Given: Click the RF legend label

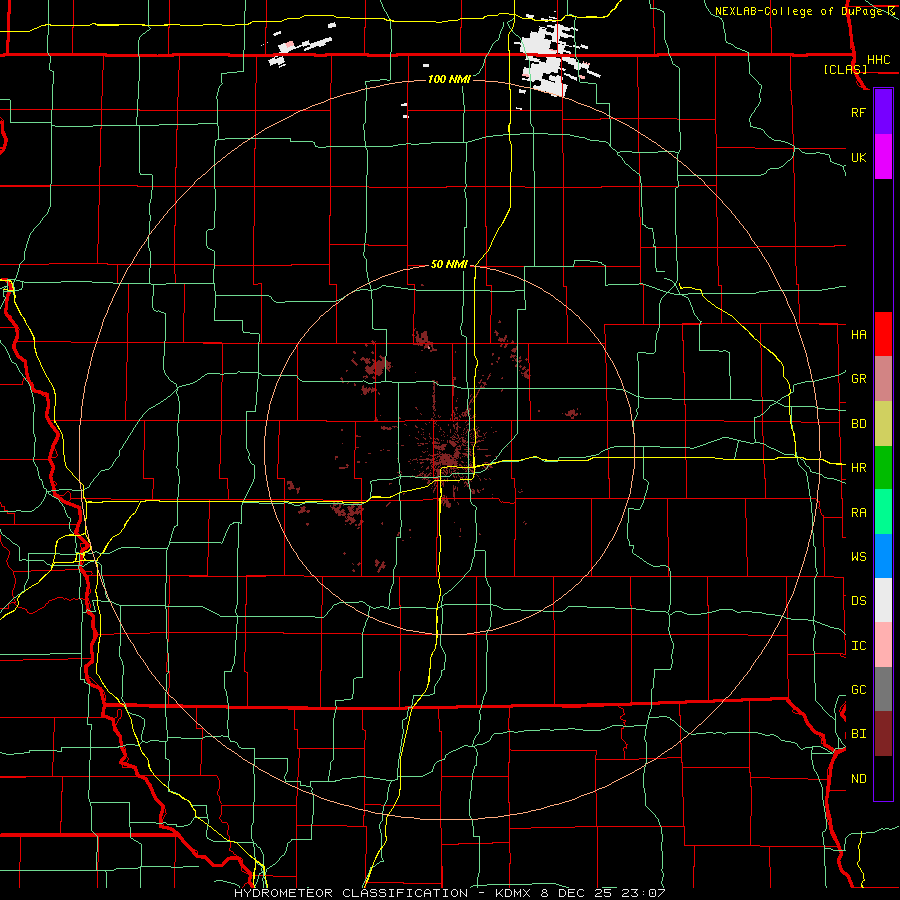Looking at the screenshot, I should pos(858,112).
